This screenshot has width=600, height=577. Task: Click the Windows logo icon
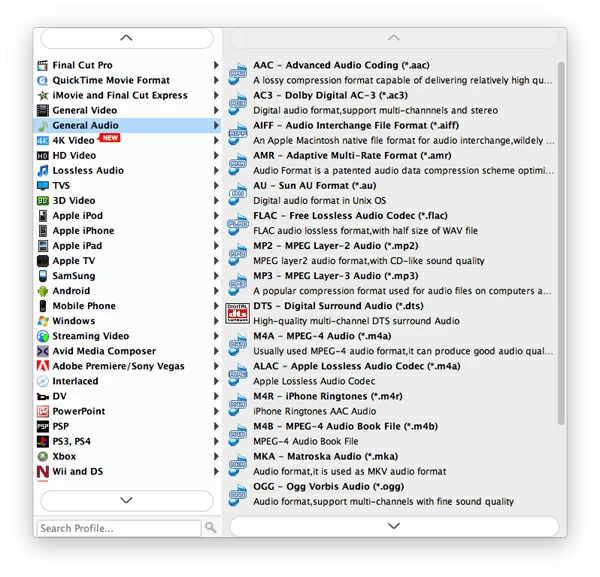point(43,321)
